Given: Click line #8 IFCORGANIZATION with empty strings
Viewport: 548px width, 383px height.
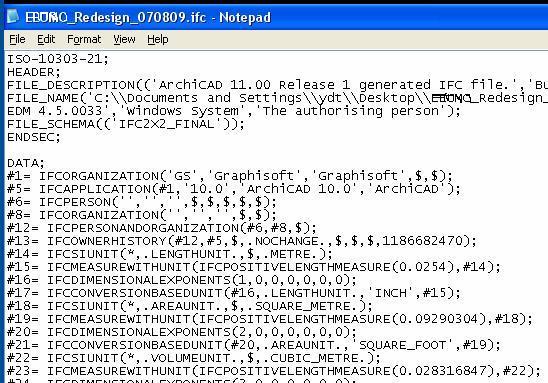Looking at the screenshot, I should (x=142, y=215).
